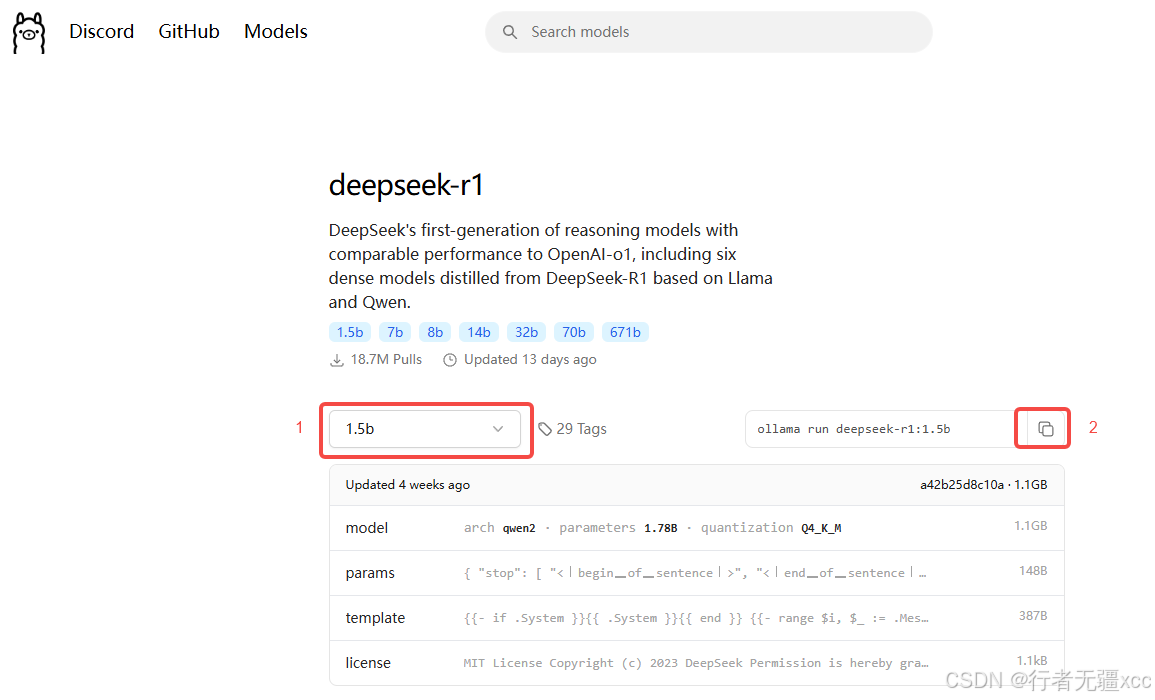Select the 32b size tag

click(526, 332)
